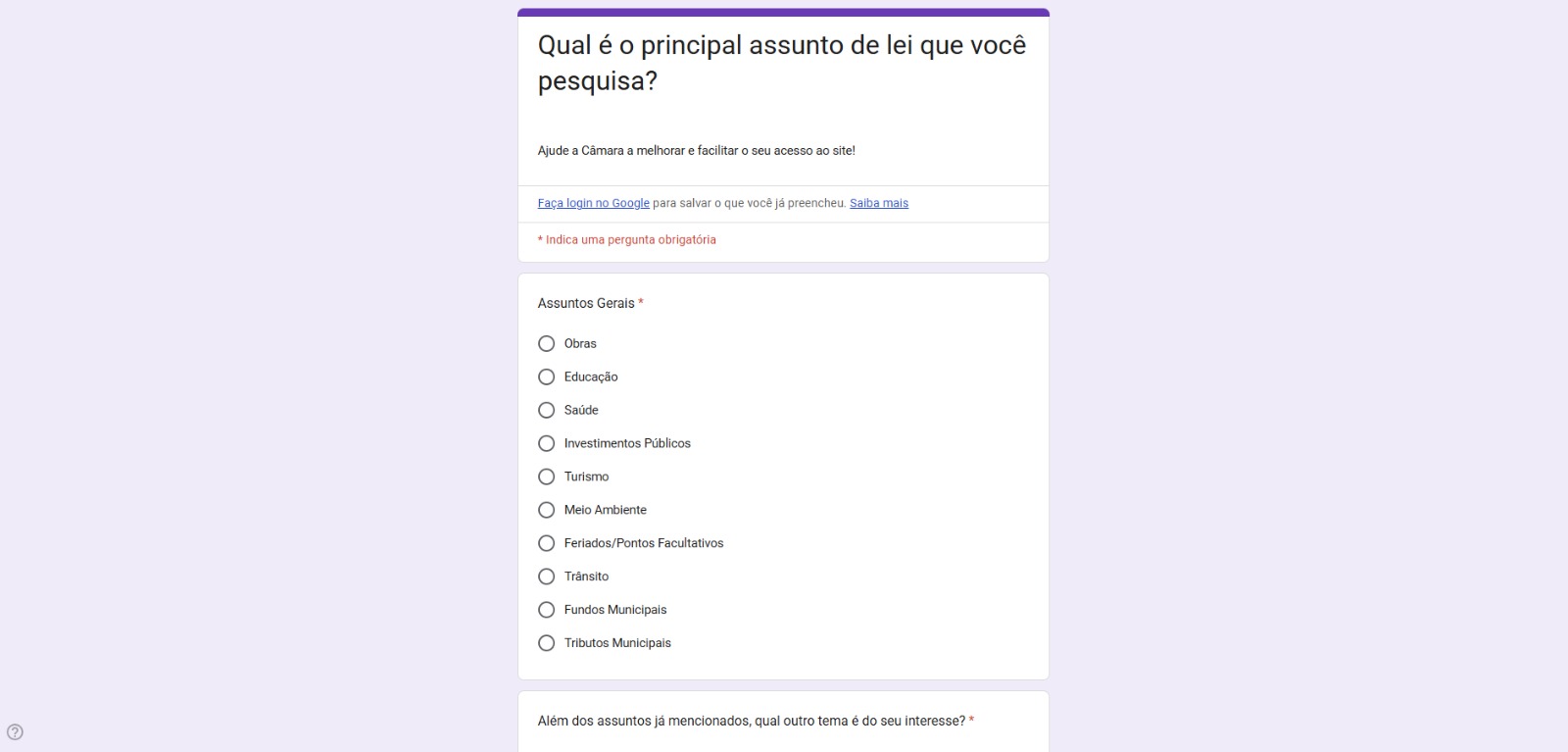Click the "Faça login no Google" link
This screenshot has width=1568, height=752.
(x=592, y=203)
